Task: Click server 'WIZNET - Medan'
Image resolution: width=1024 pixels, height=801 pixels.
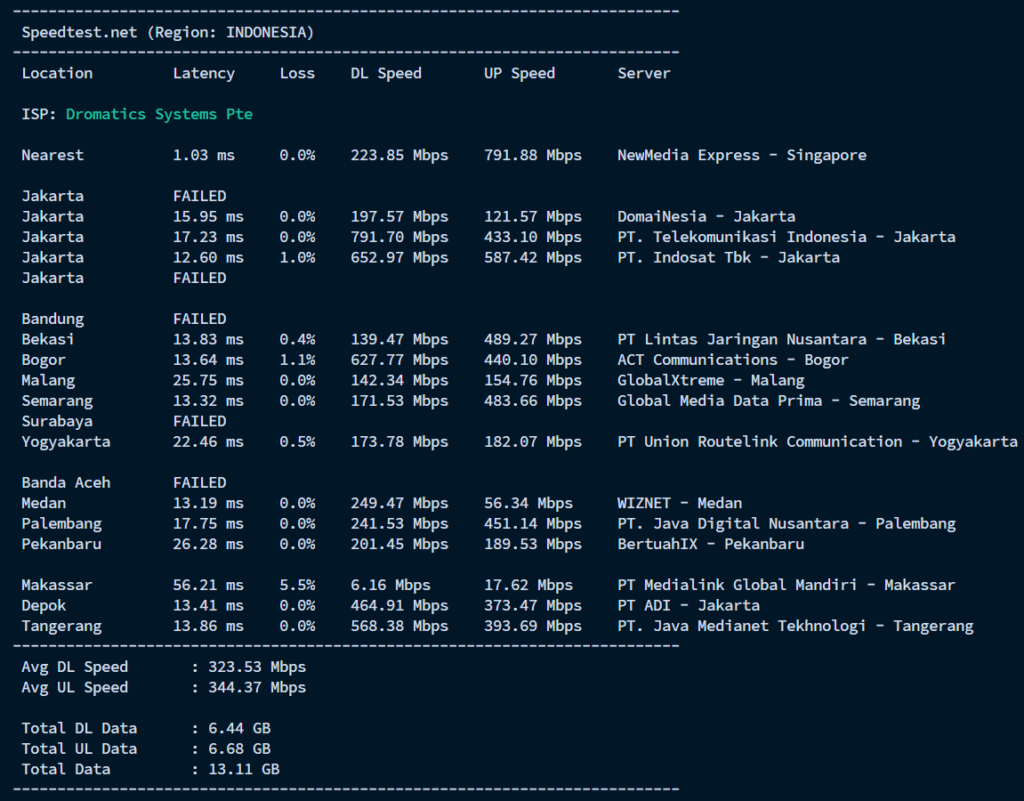Action: click(x=680, y=503)
